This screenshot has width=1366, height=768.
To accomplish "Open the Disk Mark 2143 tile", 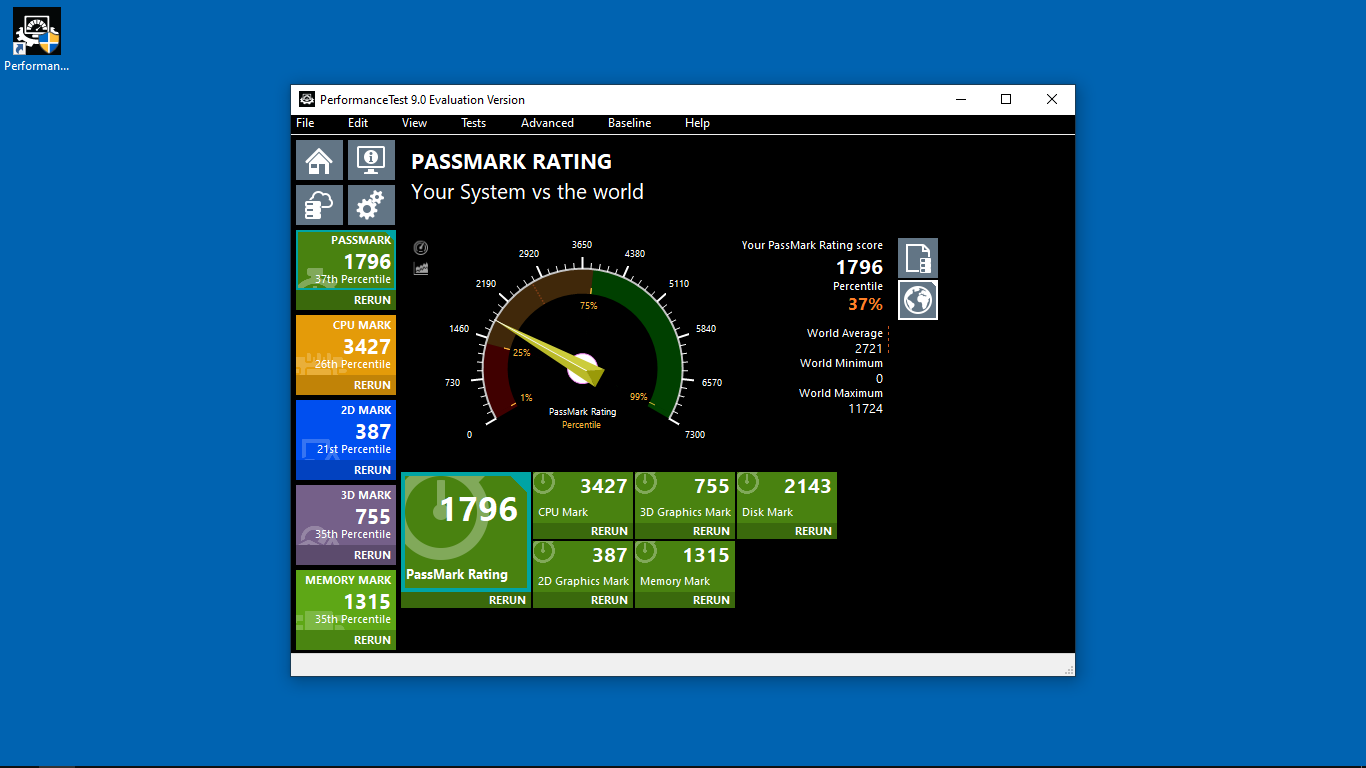I will click(x=787, y=497).
